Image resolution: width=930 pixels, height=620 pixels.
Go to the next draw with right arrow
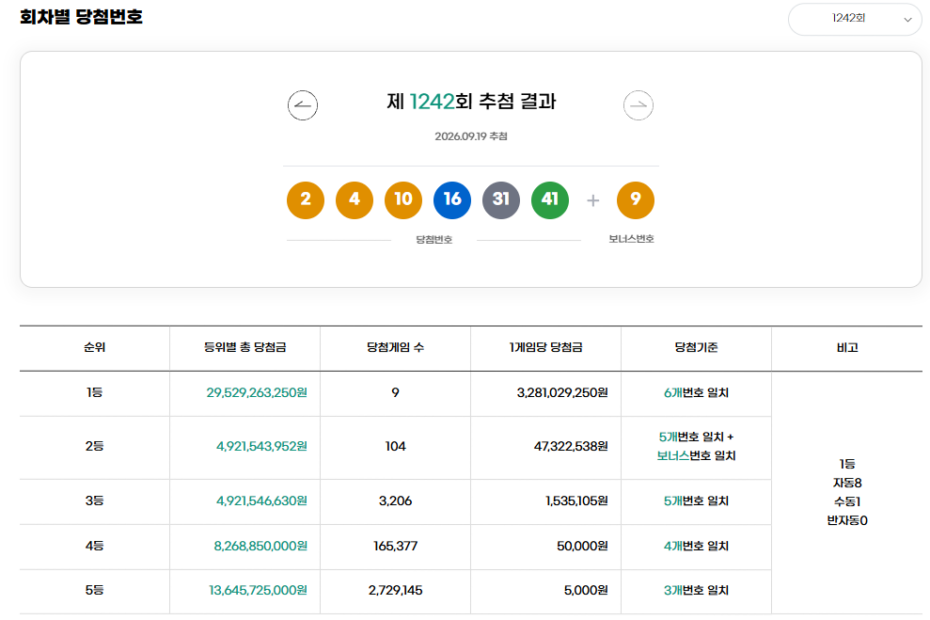pos(638,106)
